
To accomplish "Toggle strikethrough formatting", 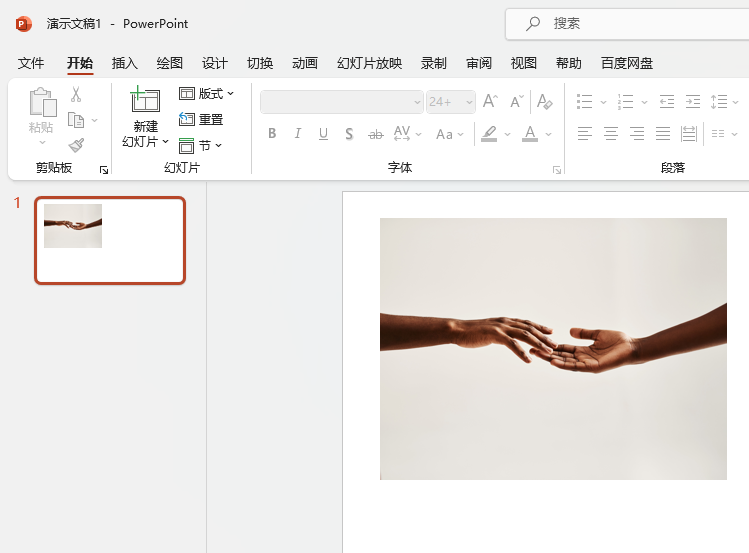I will [x=376, y=135].
